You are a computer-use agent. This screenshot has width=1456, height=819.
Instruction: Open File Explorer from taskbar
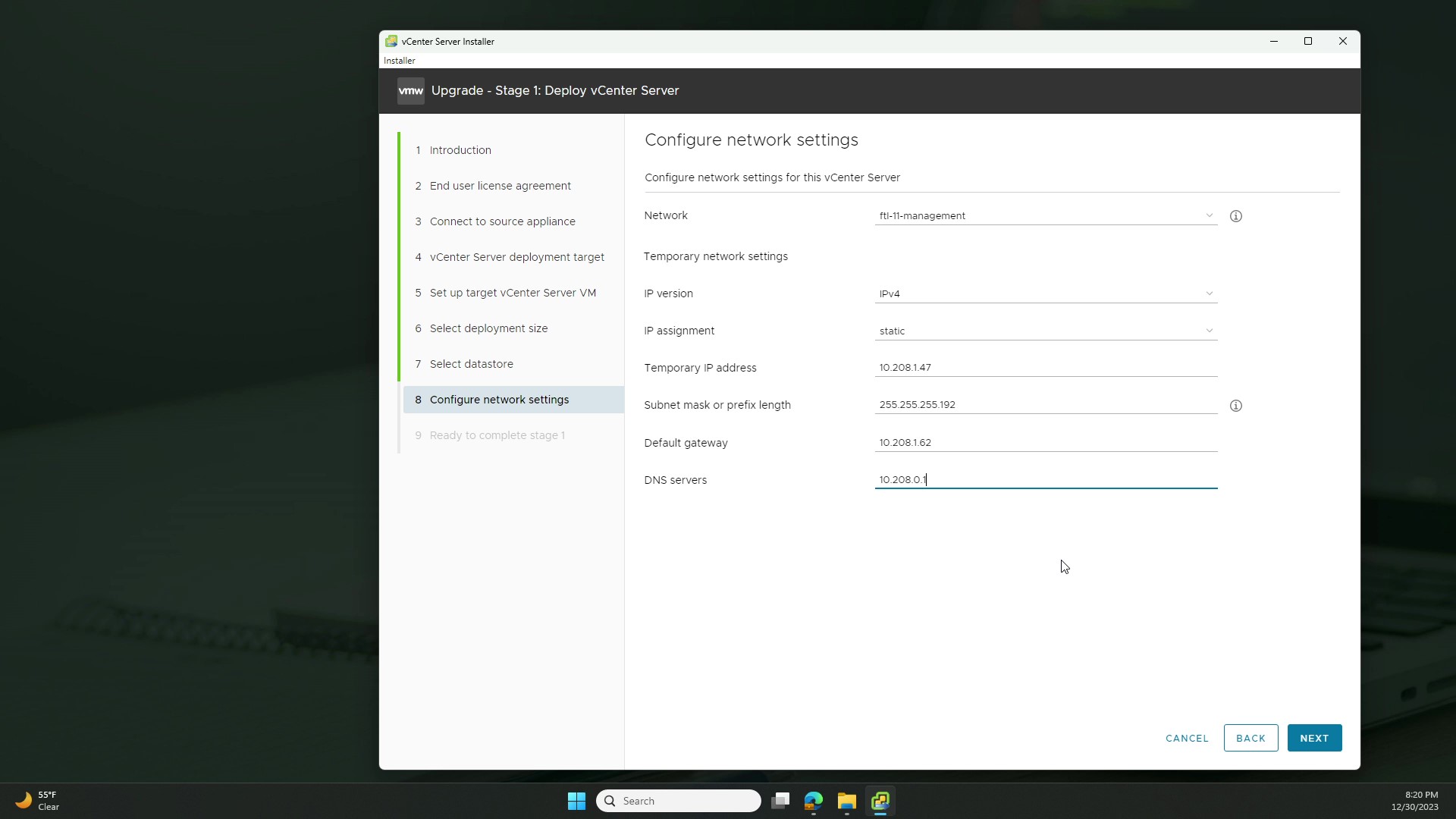pos(847,801)
